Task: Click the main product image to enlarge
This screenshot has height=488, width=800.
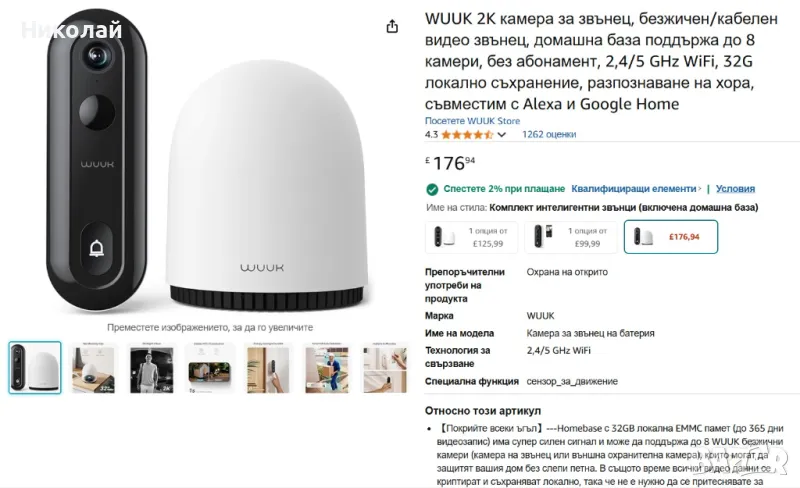Action: [208, 163]
